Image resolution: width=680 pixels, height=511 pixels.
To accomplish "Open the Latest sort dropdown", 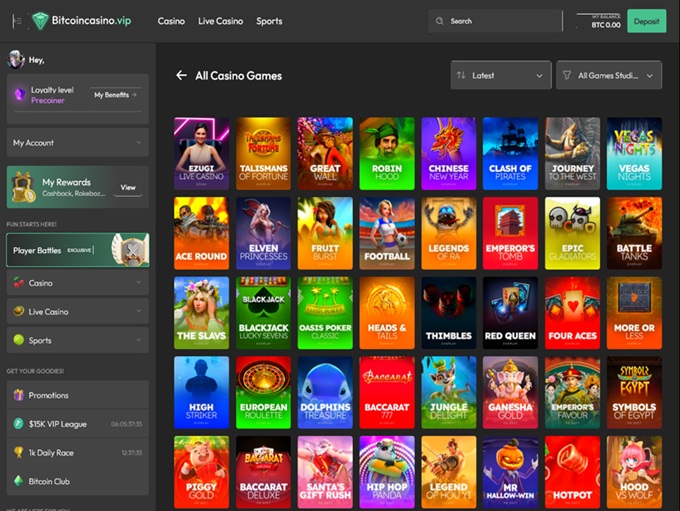I will 501,75.
